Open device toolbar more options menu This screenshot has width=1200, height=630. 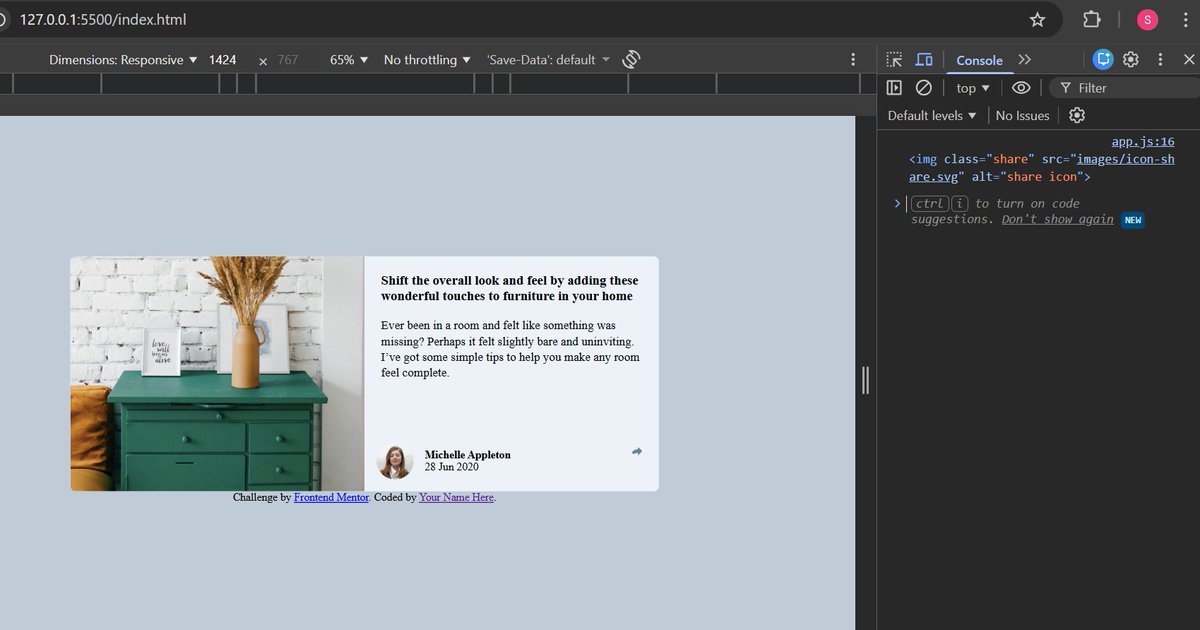point(852,60)
